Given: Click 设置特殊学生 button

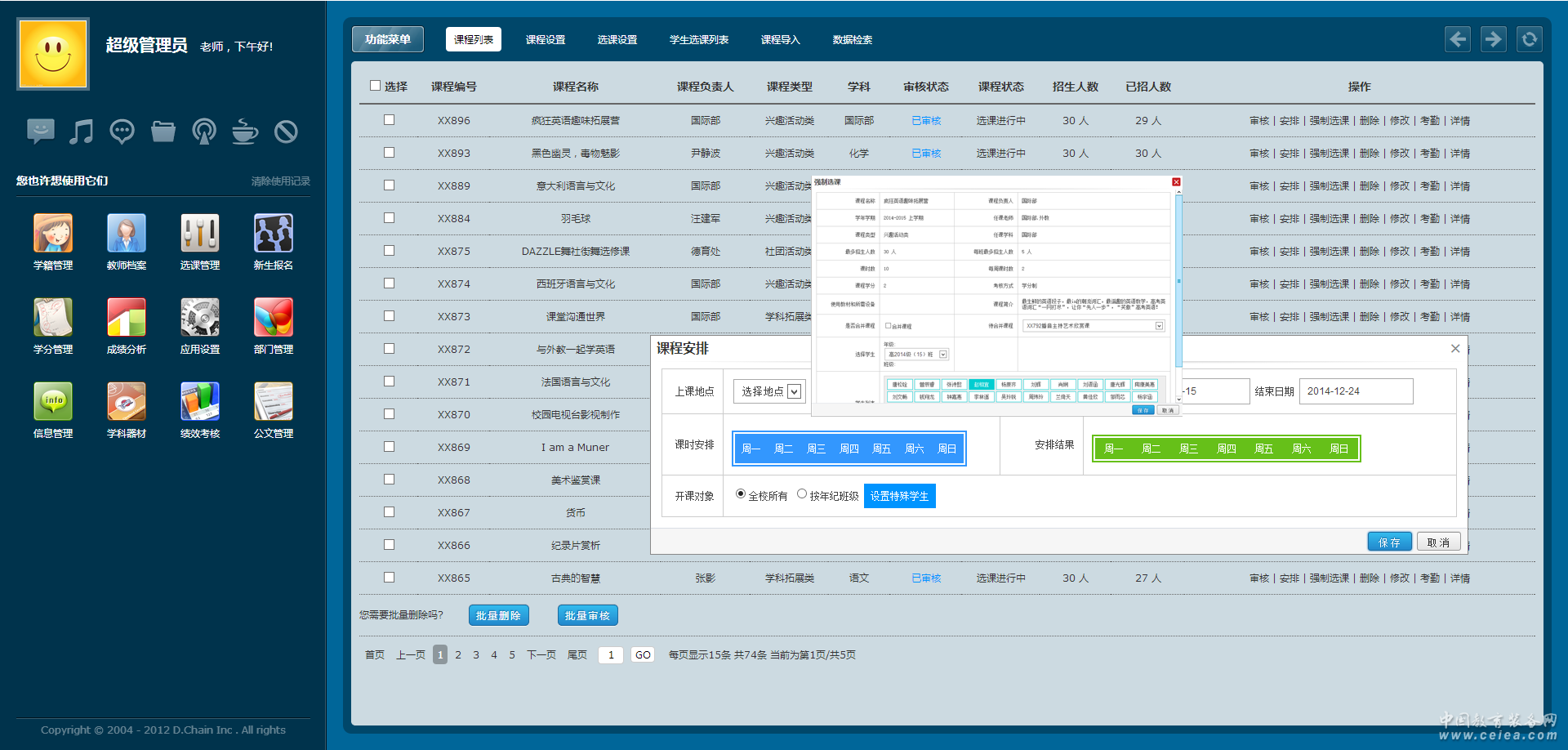Looking at the screenshot, I should [x=899, y=496].
